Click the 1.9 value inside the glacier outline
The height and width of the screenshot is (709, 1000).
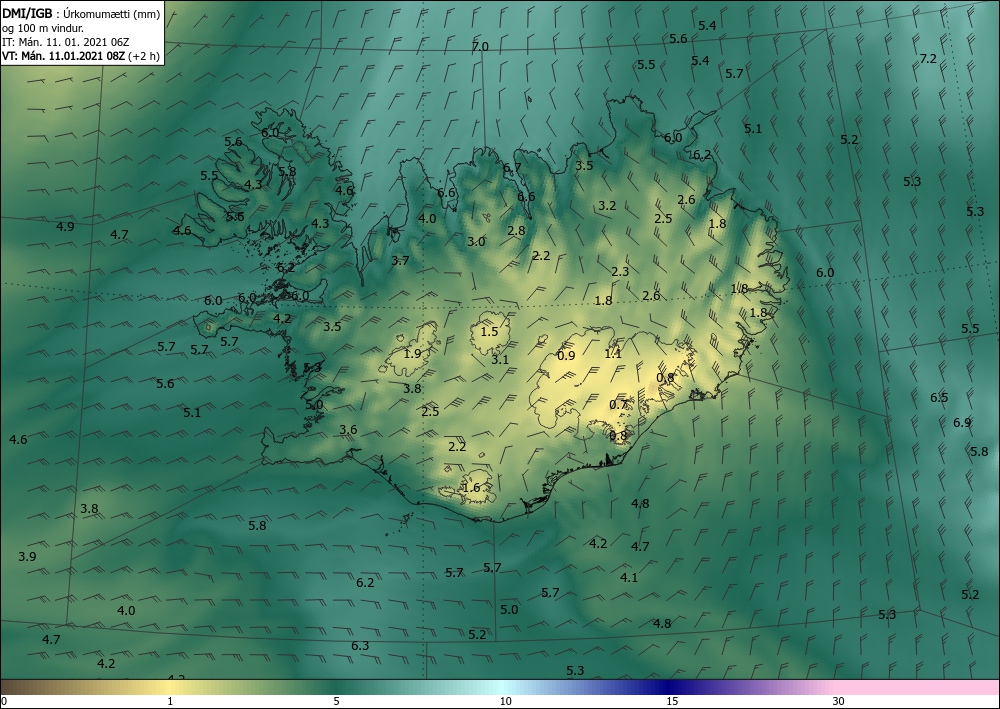click(413, 353)
